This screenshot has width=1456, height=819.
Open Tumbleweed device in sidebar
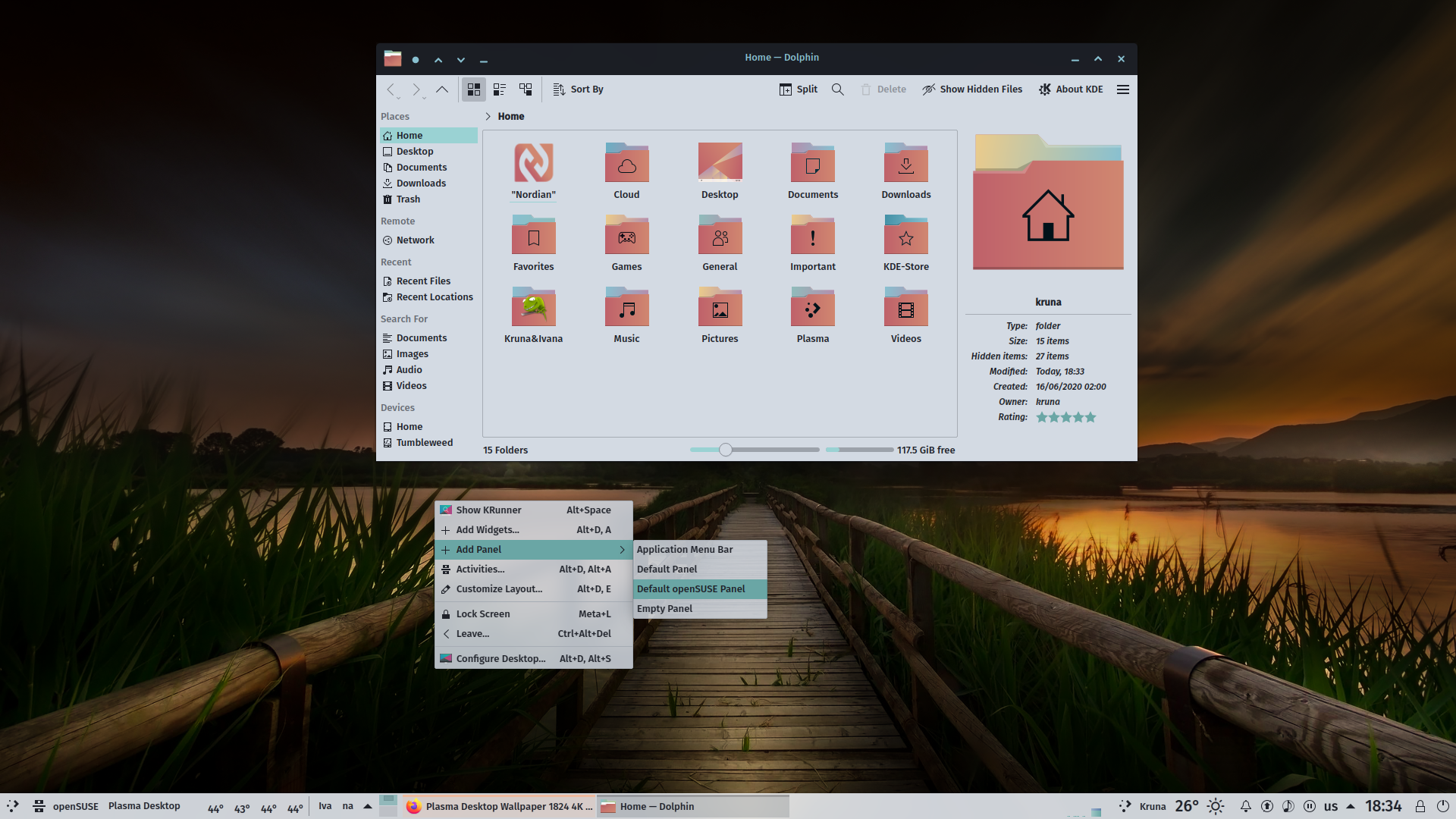pyautogui.click(x=428, y=443)
